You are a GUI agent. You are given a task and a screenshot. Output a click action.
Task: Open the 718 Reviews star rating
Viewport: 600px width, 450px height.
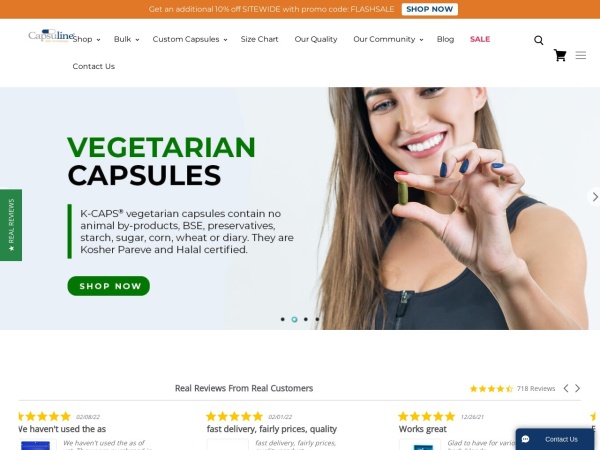click(x=512, y=389)
